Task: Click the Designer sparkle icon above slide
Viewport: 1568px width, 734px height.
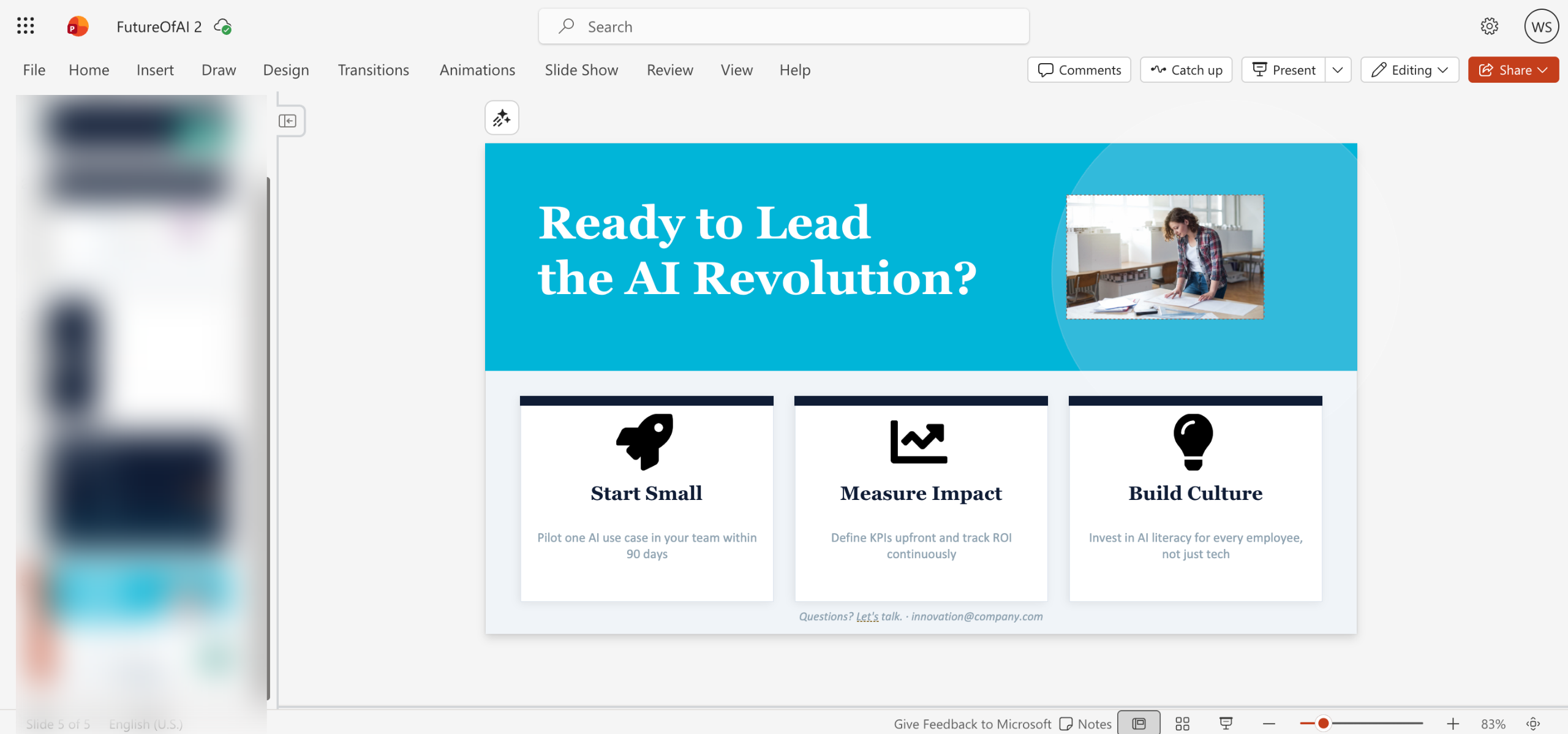Action: pyautogui.click(x=502, y=118)
